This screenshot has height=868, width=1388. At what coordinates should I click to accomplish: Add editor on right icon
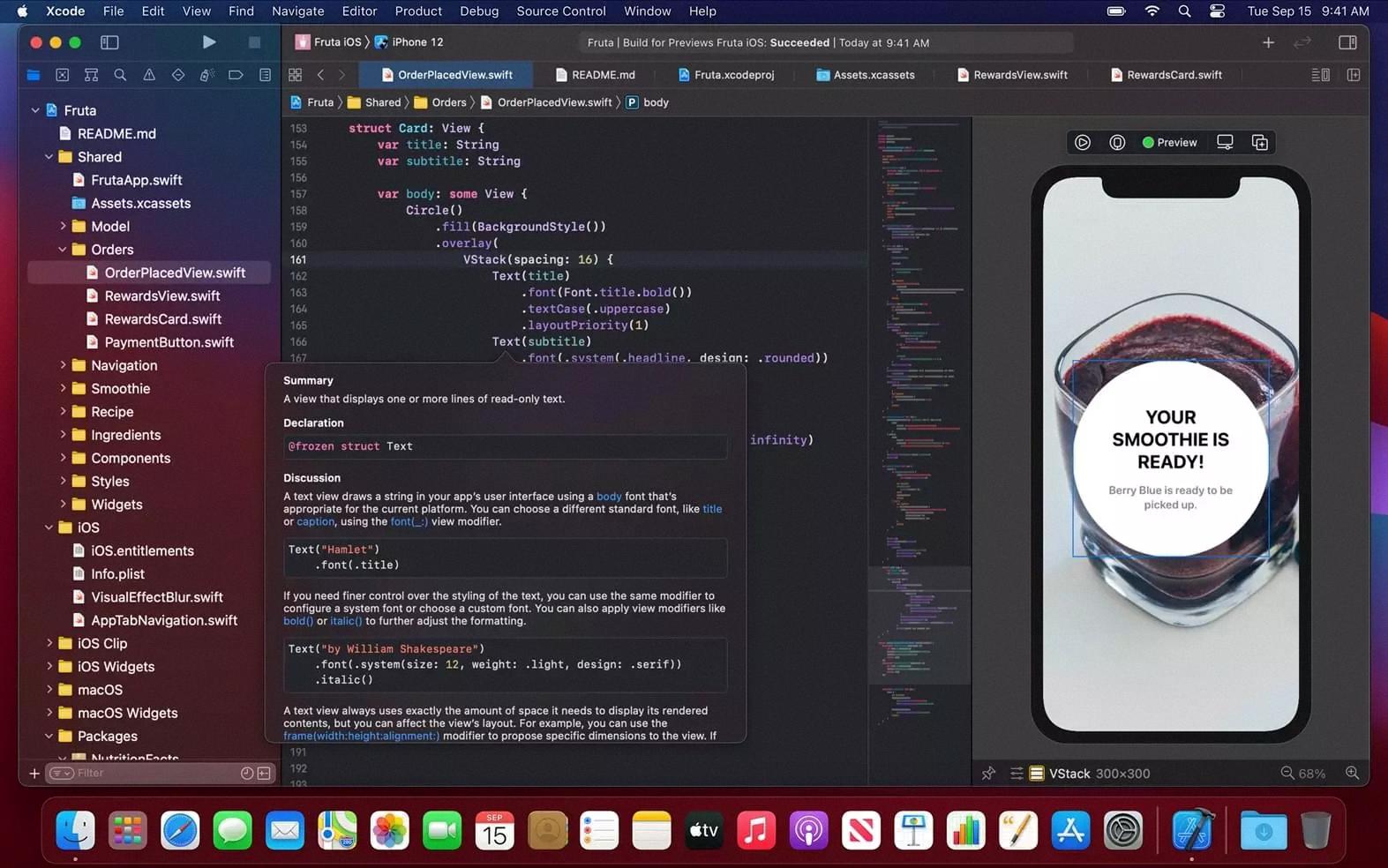click(1354, 75)
